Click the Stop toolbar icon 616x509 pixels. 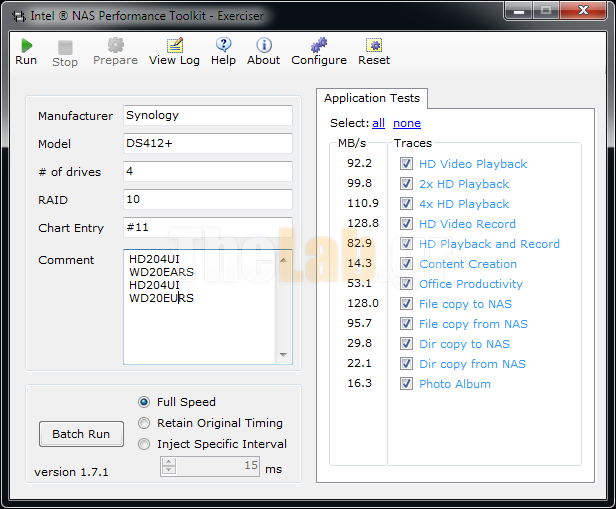pyautogui.click(x=65, y=48)
